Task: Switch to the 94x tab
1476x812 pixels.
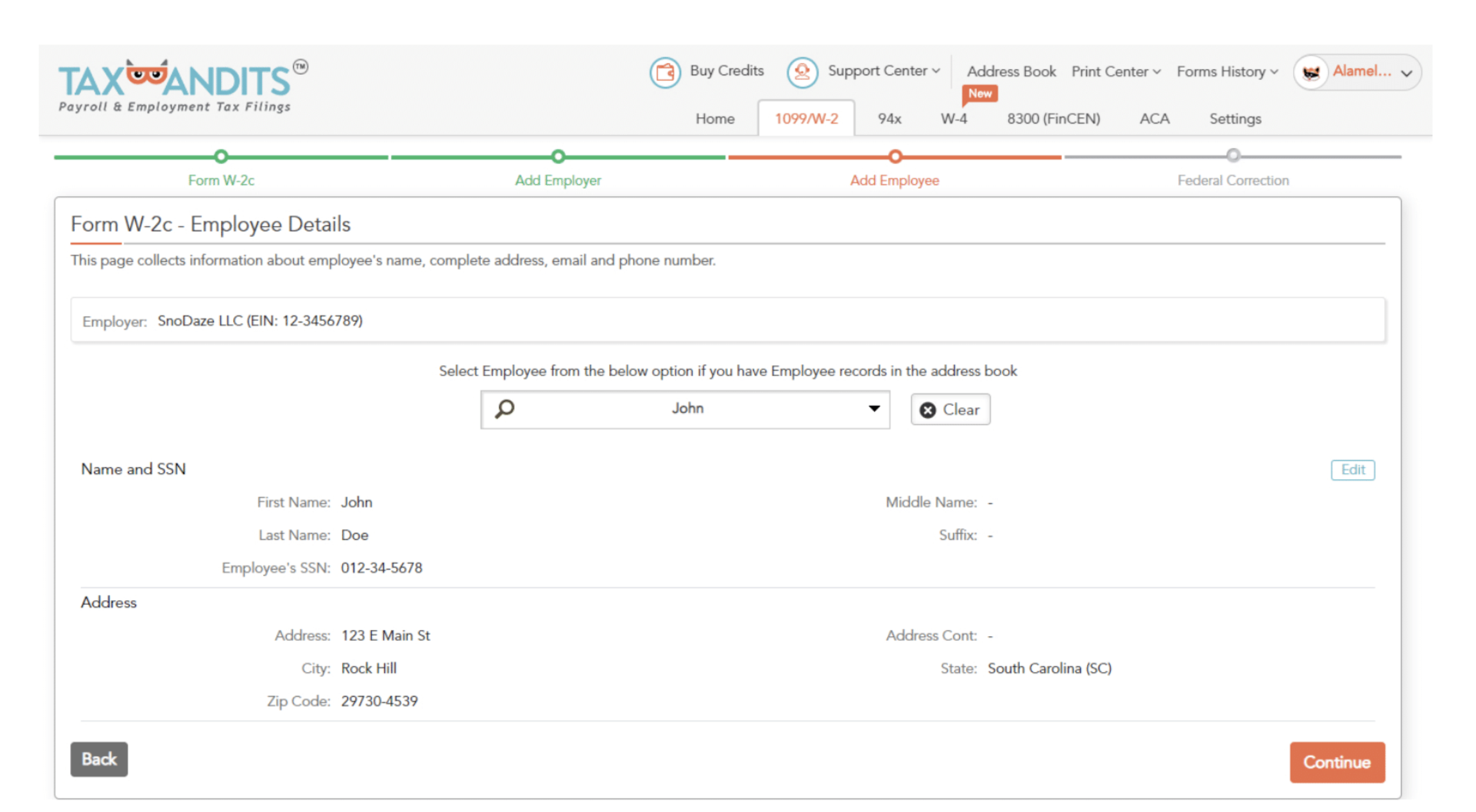Action: (x=889, y=119)
